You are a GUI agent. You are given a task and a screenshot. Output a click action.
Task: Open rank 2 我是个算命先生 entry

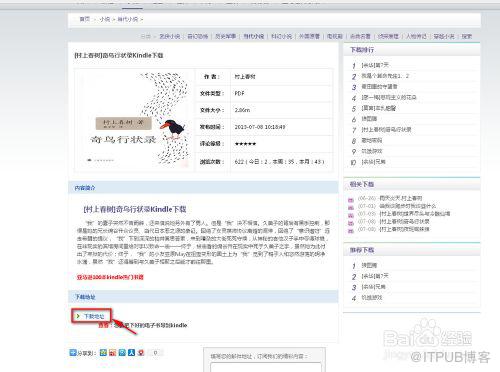click(385, 76)
